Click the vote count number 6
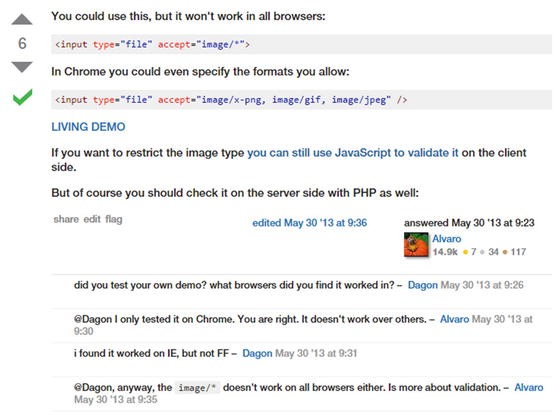This screenshot has width=560, height=417. click(x=22, y=43)
